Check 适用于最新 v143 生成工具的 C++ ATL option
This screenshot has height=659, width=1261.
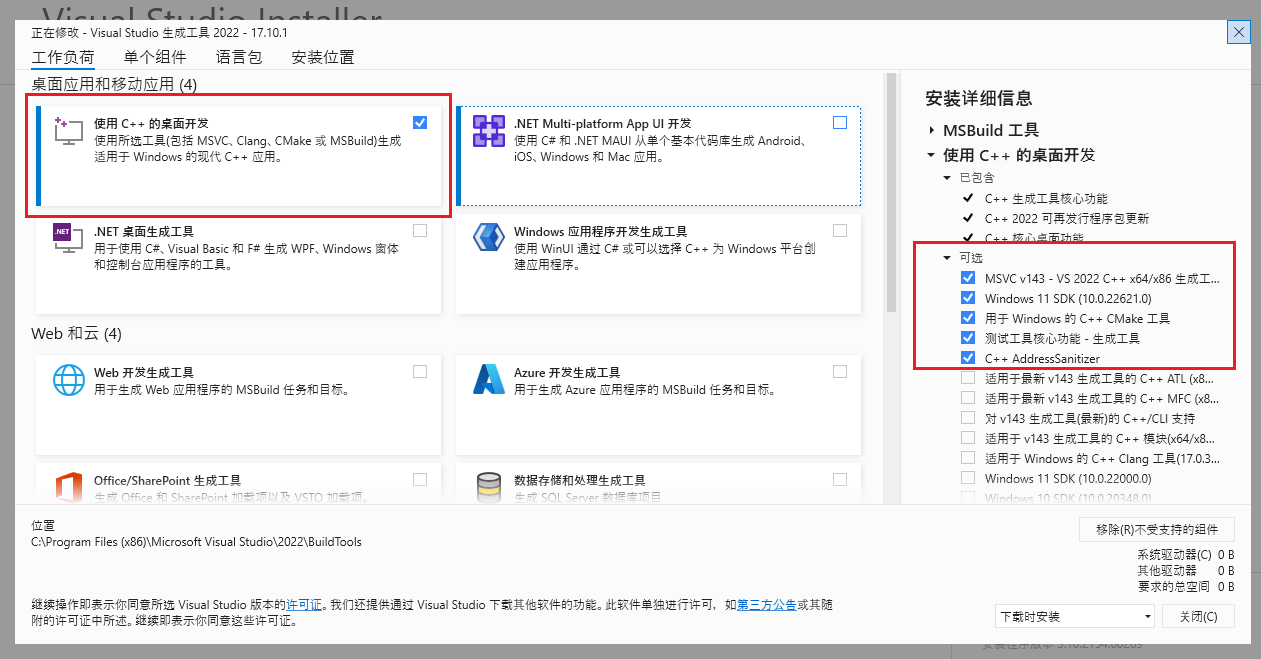pyautogui.click(x=968, y=378)
